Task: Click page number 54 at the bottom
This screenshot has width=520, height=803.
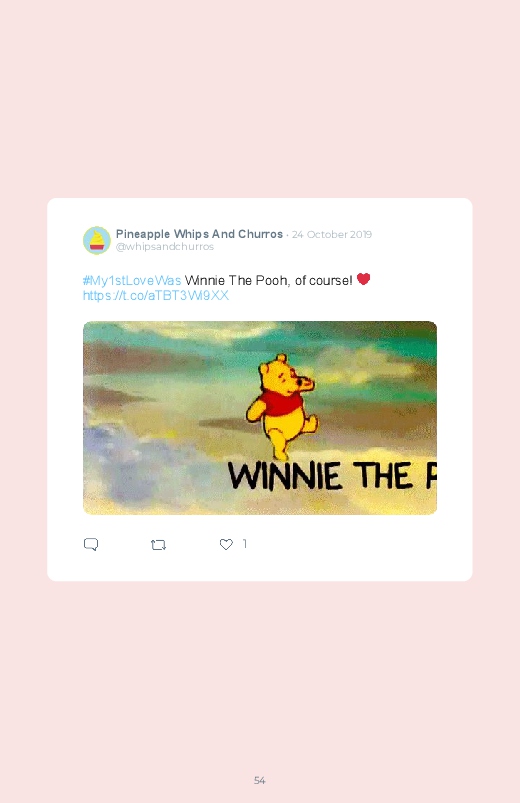Action: pos(260,780)
